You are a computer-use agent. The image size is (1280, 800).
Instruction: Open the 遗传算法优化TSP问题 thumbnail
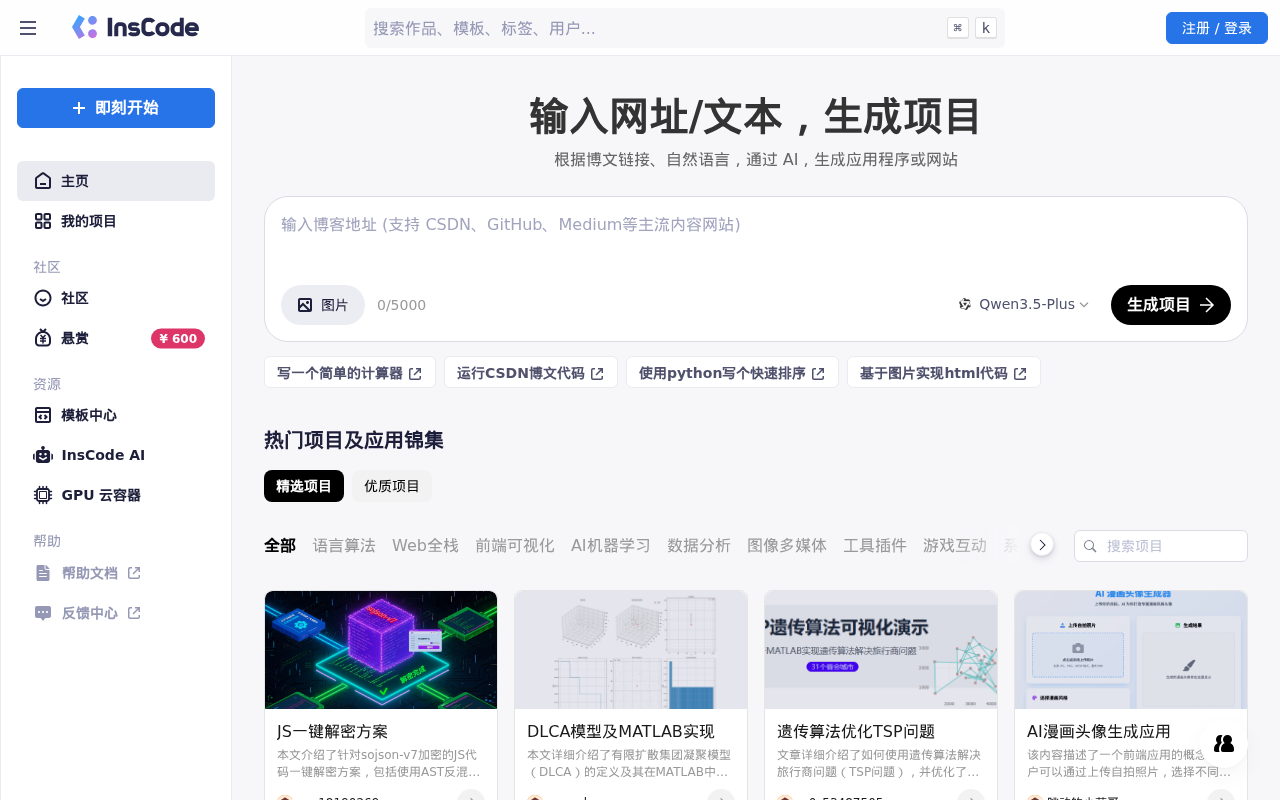pos(881,650)
